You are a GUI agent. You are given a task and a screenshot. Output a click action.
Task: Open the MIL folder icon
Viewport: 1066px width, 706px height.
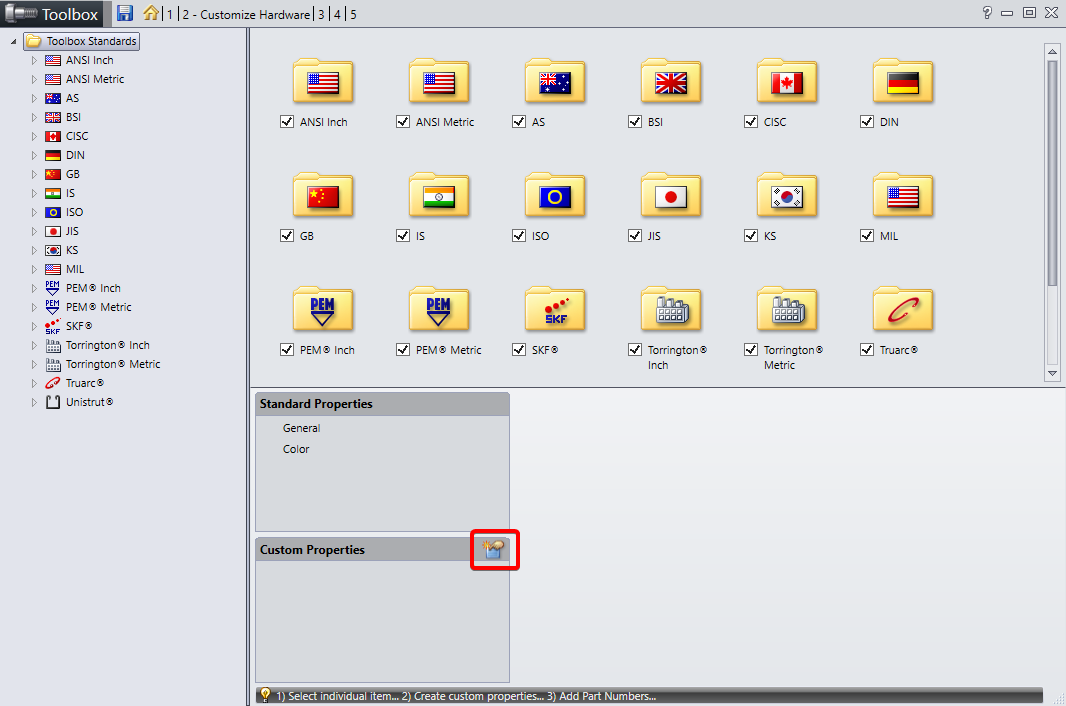coord(903,195)
